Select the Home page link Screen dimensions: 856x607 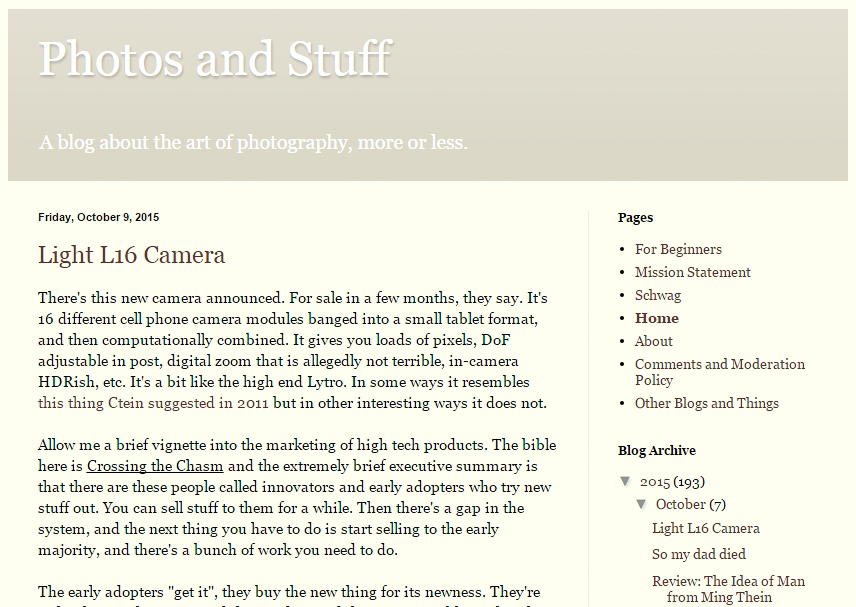[x=656, y=318]
